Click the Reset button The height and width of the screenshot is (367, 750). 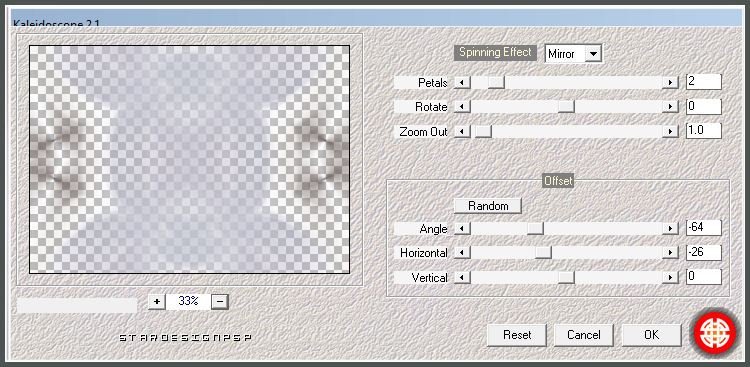(517, 335)
